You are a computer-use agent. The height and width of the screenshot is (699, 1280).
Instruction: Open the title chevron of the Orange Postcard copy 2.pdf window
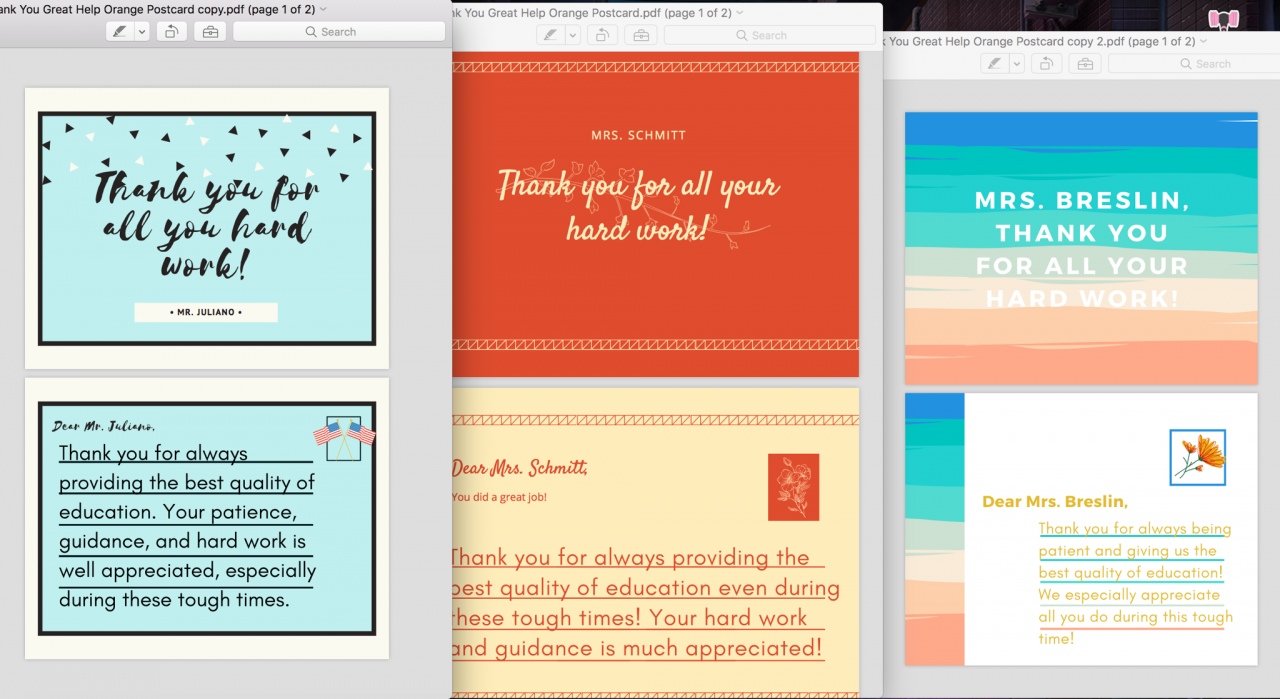tap(1204, 41)
